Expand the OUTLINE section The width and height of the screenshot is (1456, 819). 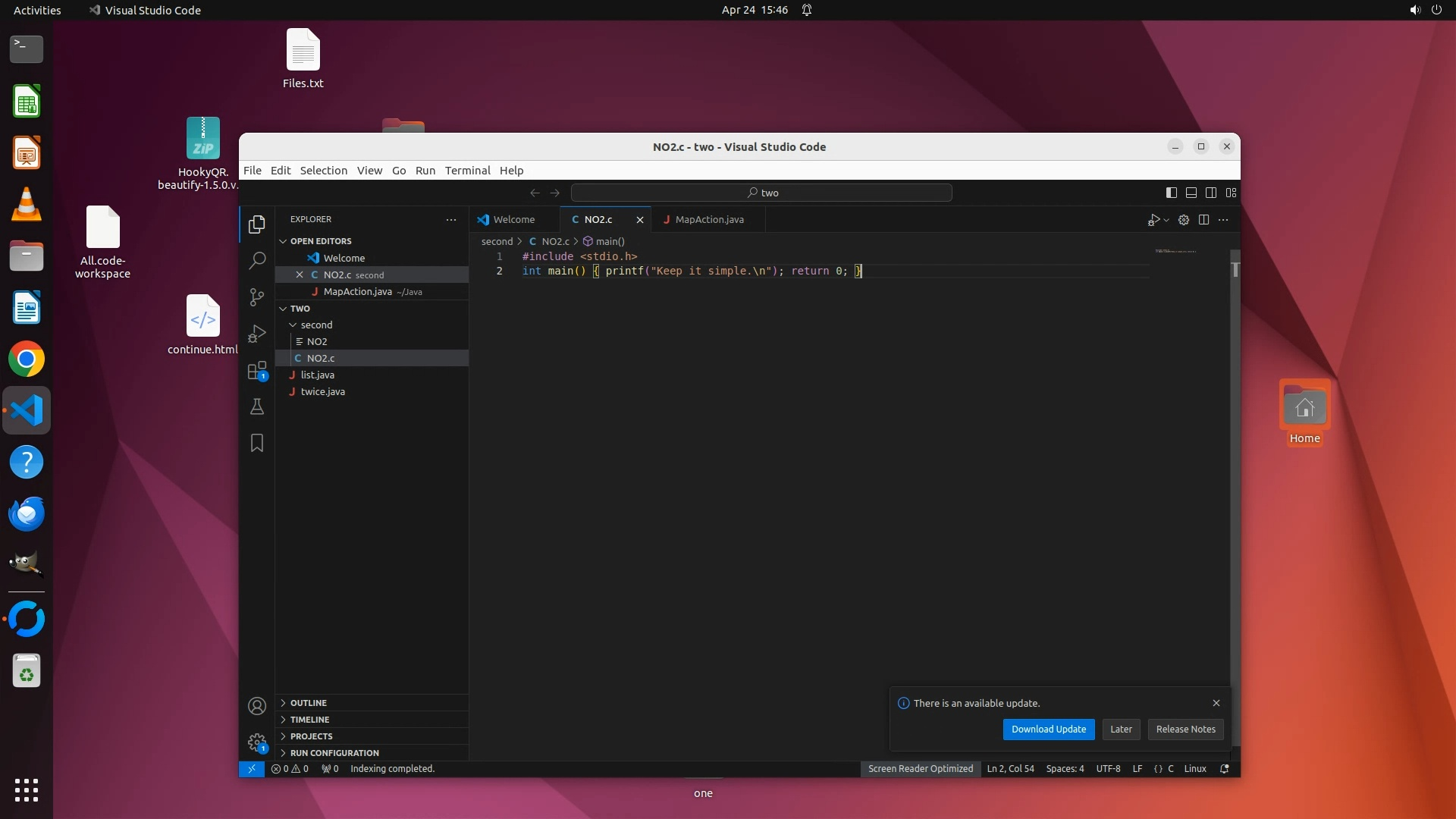point(308,703)
